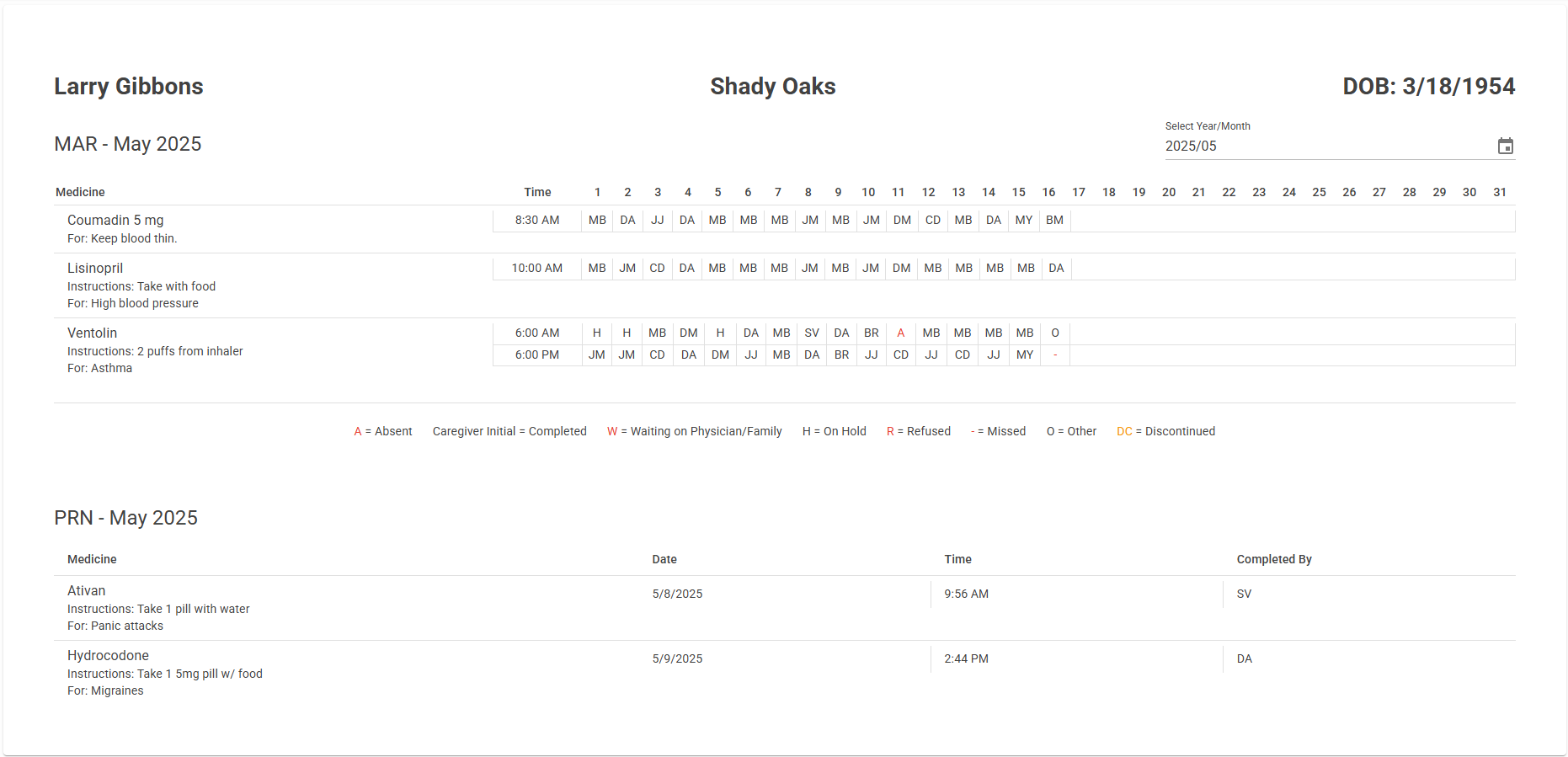Select the Coumadin 5 mg medicine name
1568x757 pixels.
click(x=115, y=221)
